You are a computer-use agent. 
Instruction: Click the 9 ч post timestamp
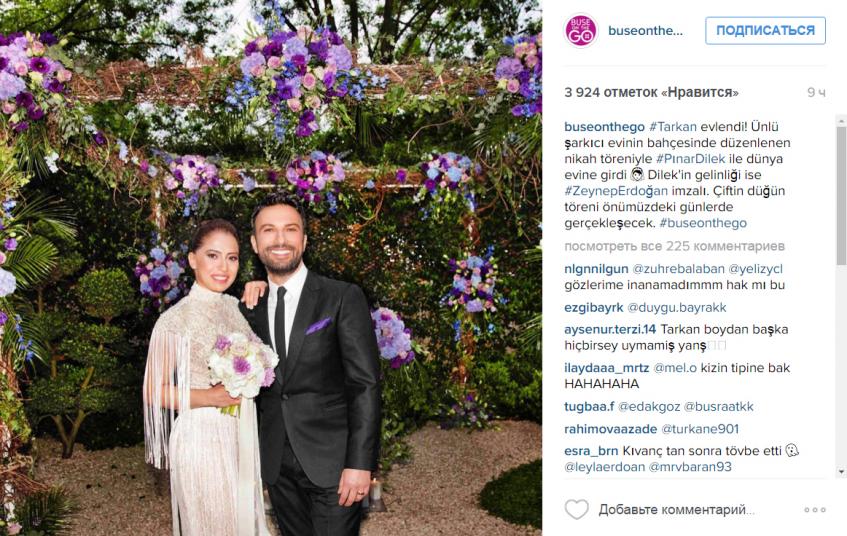click(x=816, y=93)
